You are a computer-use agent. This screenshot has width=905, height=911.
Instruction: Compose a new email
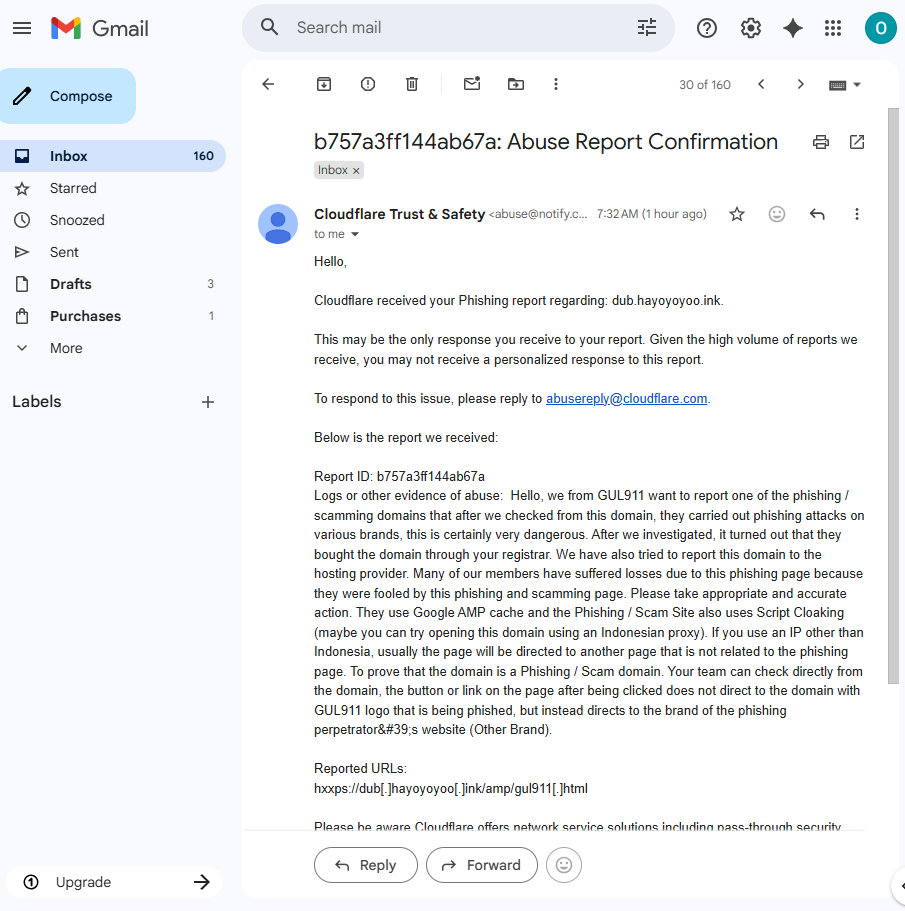pyautogui.click(x=68, y=96)
